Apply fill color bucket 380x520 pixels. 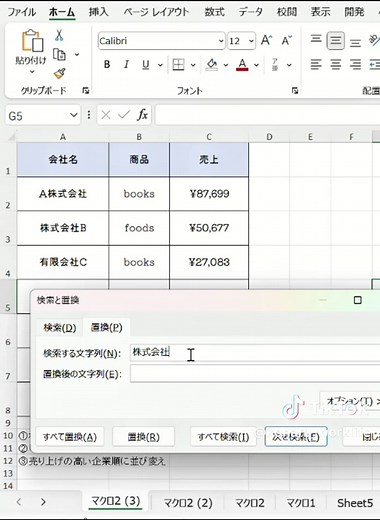pyautogui.click(x=212, y=64)
